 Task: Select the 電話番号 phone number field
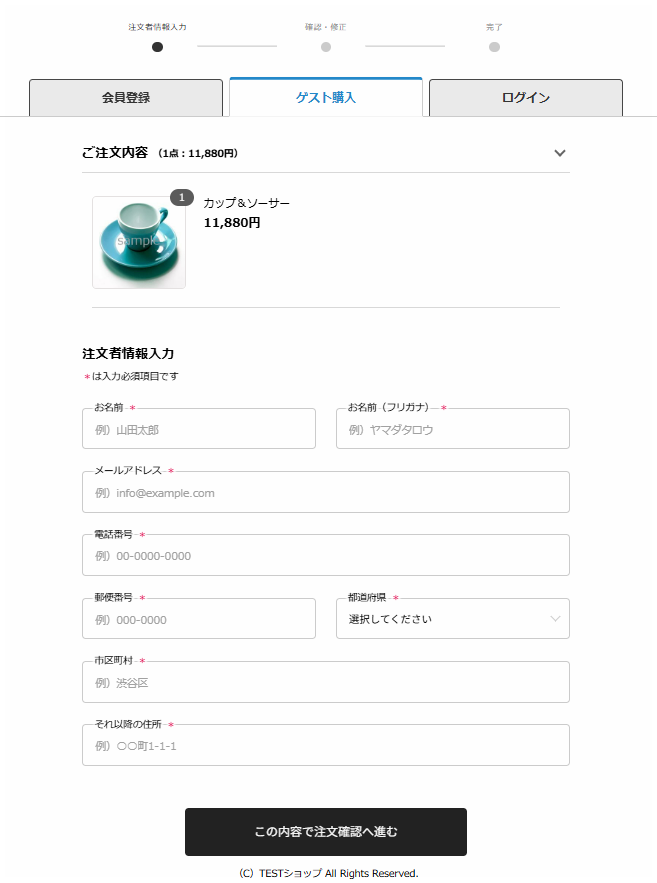pyautogui.click(x=326, y=555)
